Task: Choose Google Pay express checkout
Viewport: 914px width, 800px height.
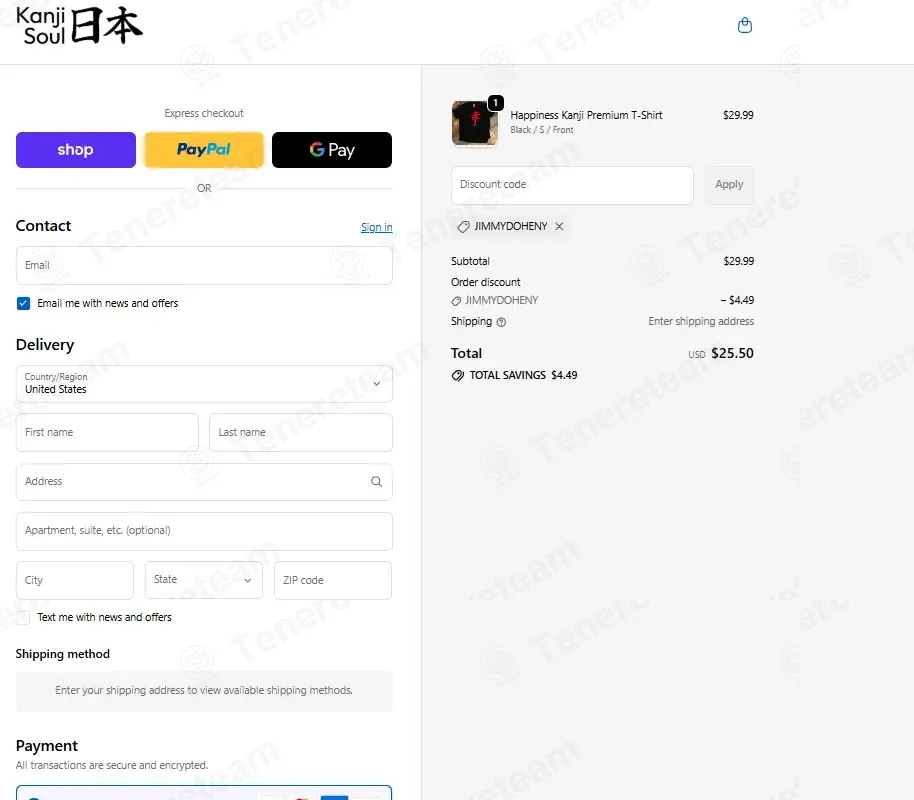Action: coord(332,150)
